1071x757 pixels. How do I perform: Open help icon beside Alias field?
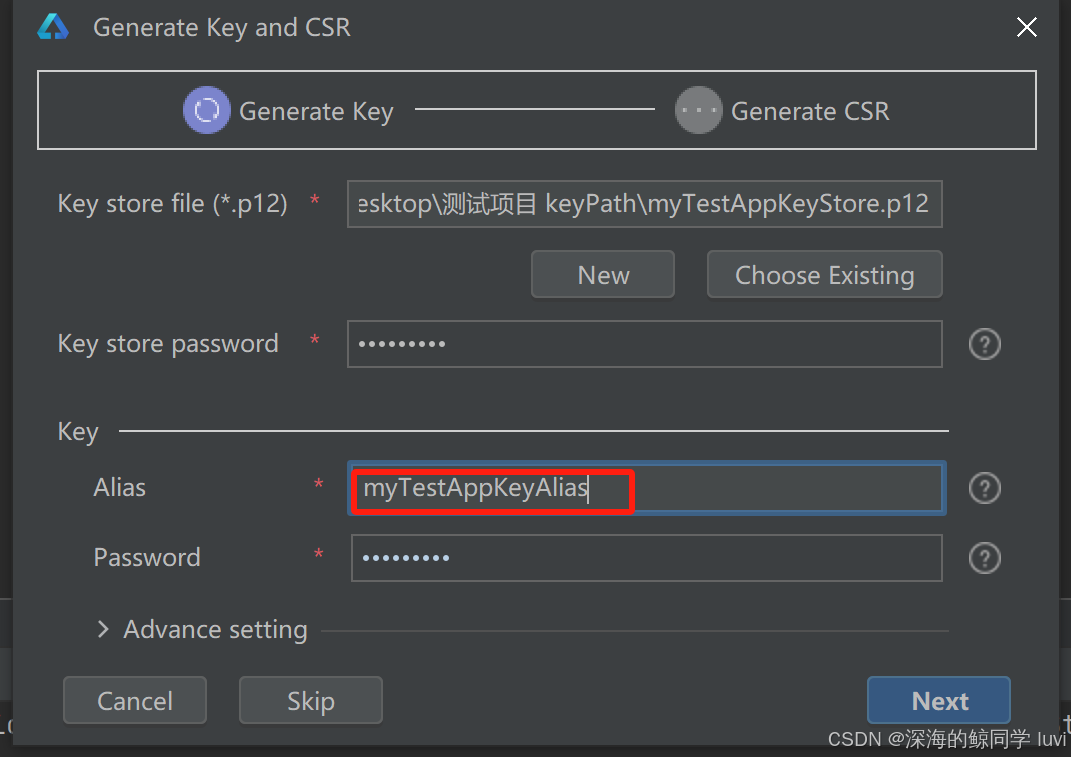point(984,488)
